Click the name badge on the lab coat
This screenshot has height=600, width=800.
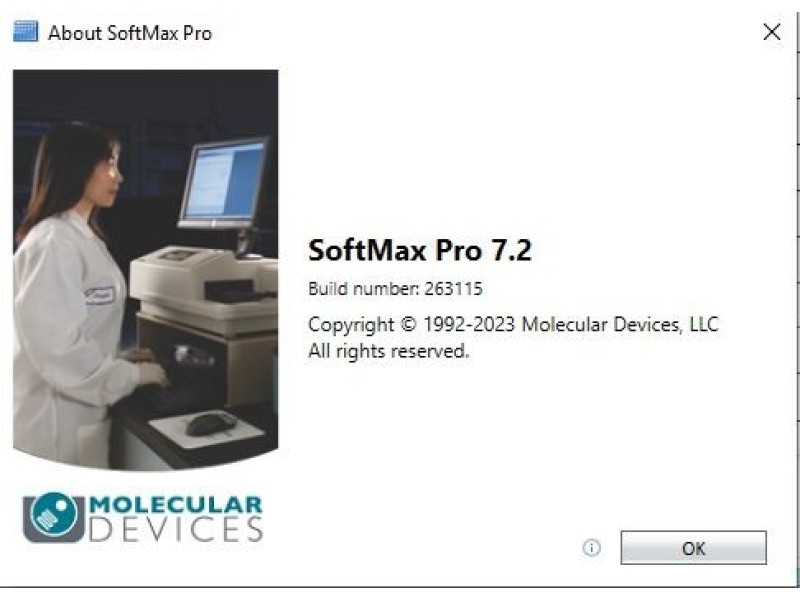pyautogui.click(x=99, y=295)
